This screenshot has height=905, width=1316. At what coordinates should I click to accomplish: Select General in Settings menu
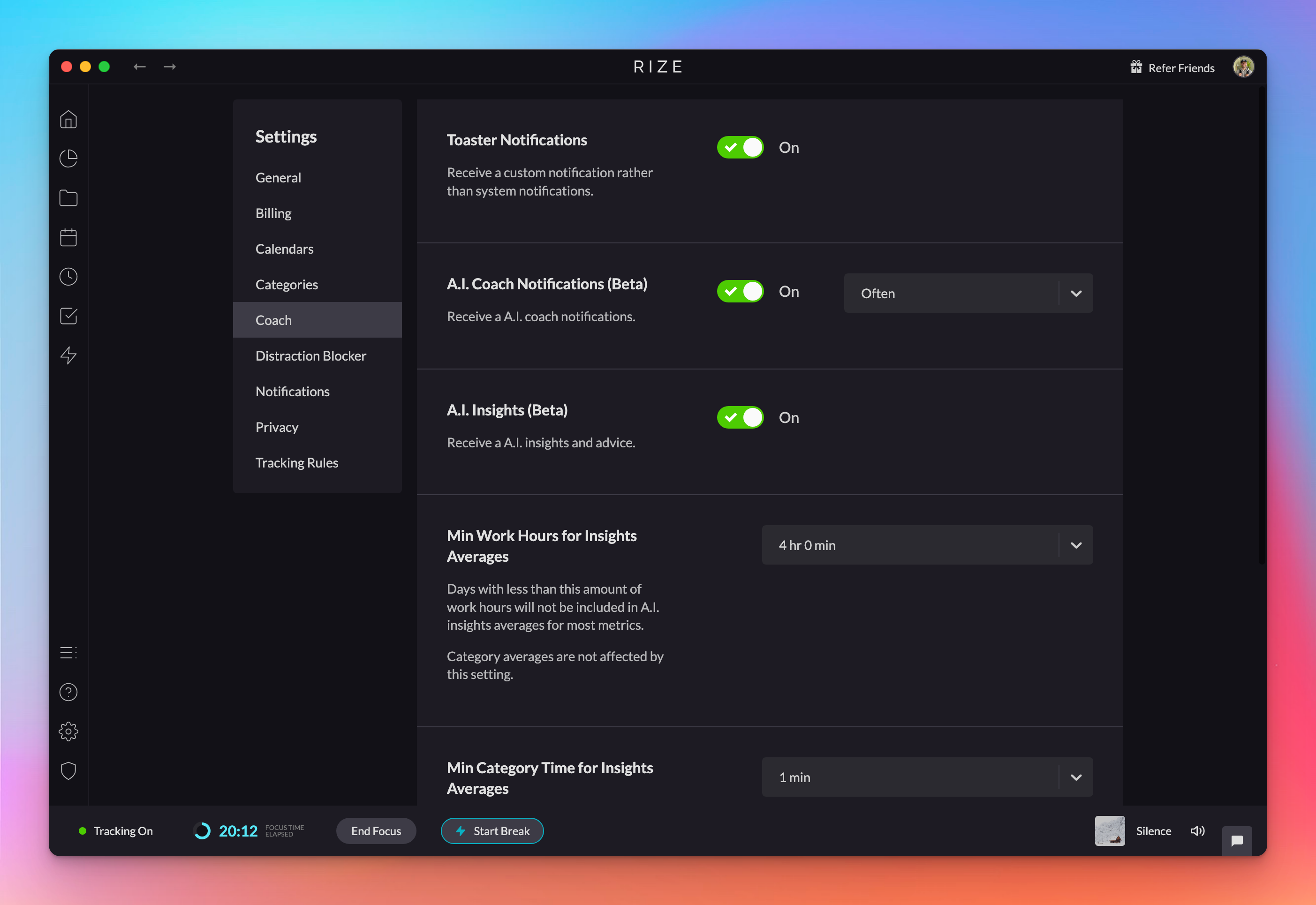tap(317, 178)
